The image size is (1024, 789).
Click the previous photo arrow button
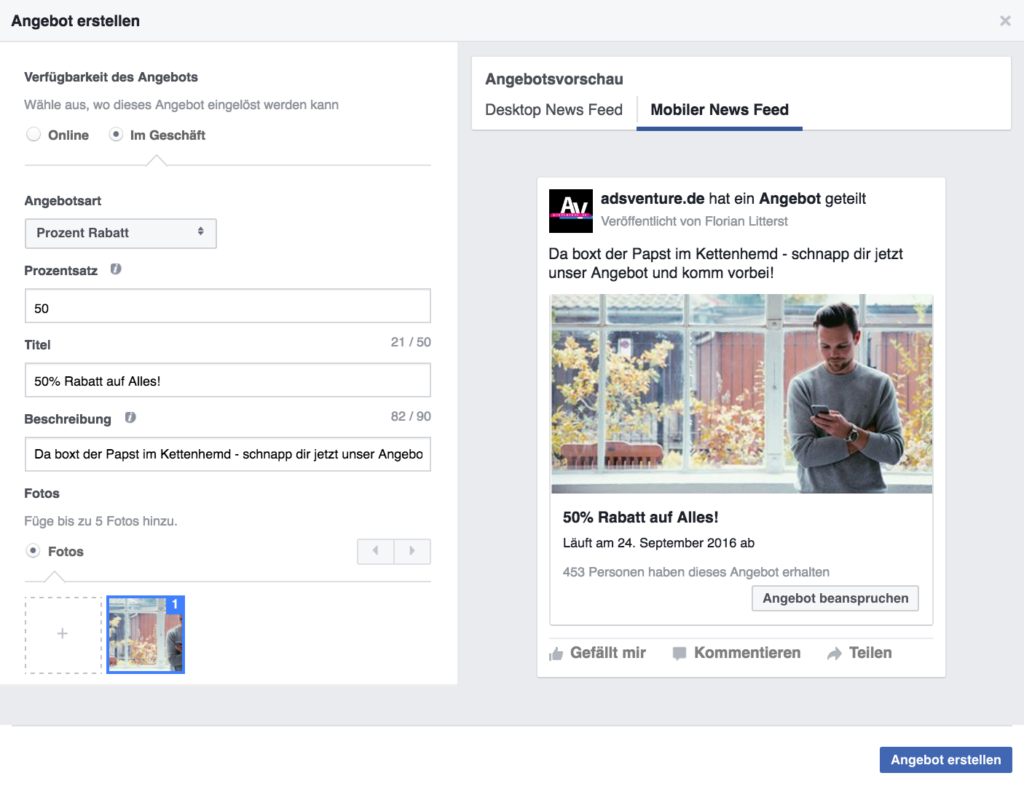tap(376, 551)
